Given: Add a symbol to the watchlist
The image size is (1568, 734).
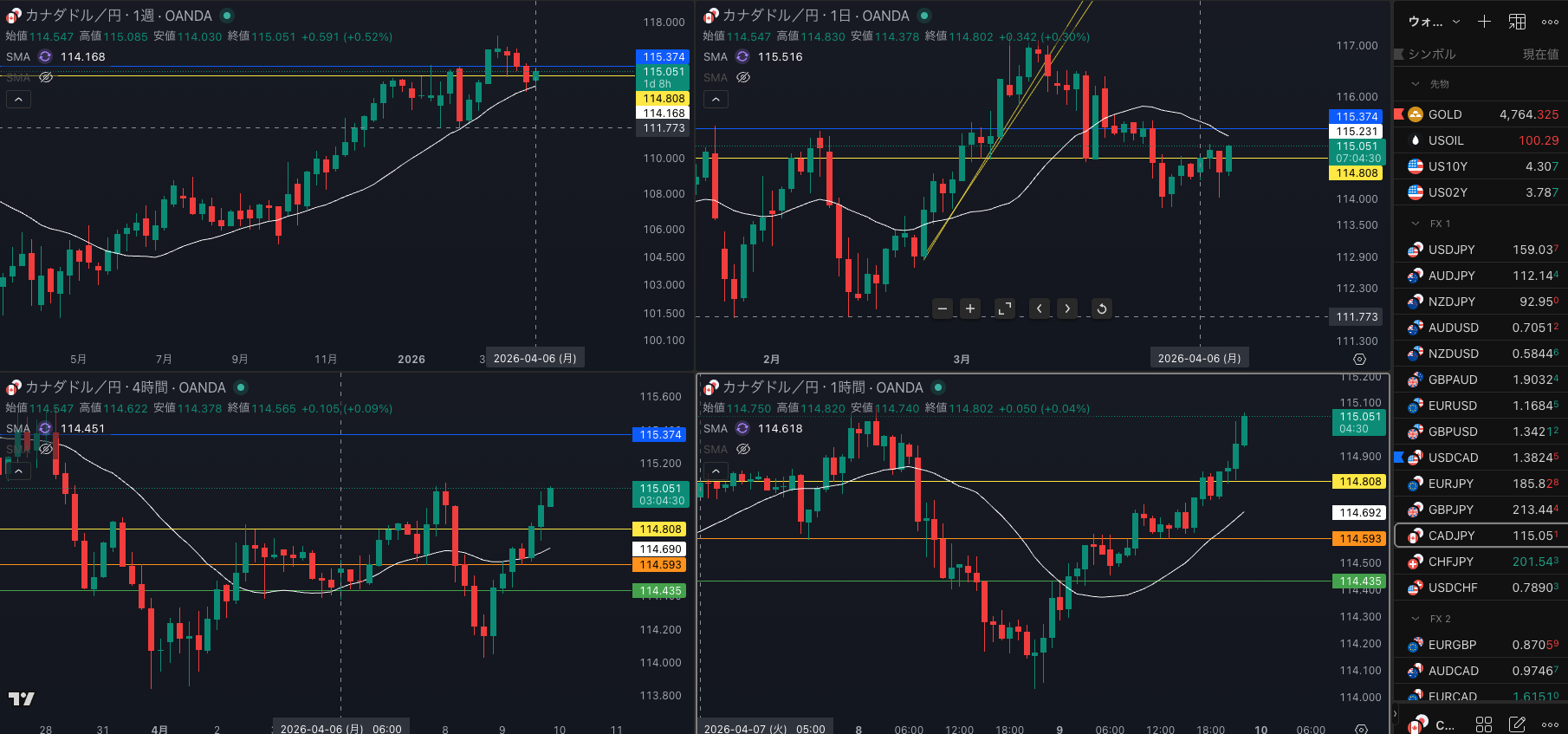Looking at the screenshot, I should click(x=1484, y=22).
